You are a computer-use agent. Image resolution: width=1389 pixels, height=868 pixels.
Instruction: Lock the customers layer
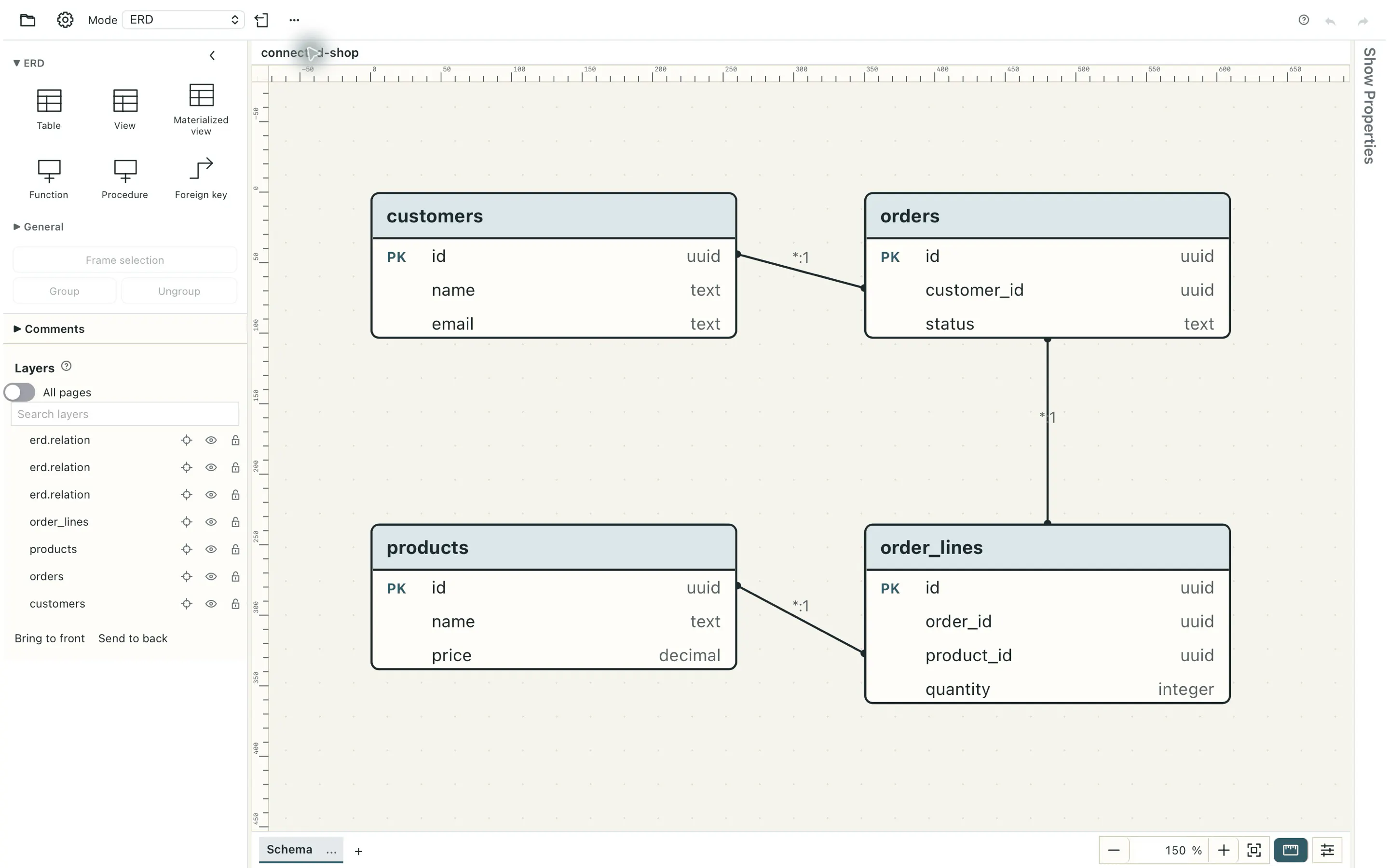235,604
